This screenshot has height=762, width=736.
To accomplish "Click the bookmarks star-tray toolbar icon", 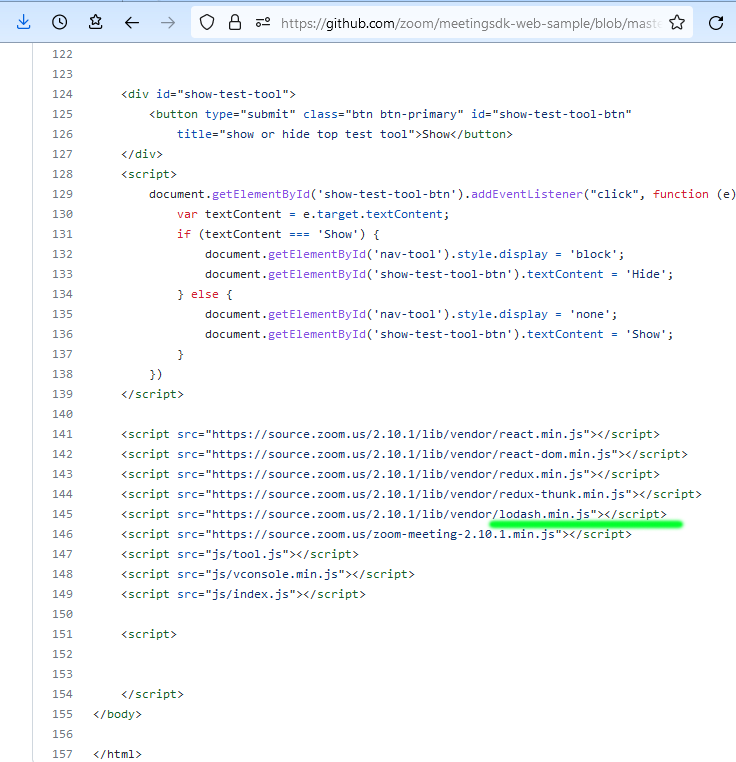I will 95,22.
